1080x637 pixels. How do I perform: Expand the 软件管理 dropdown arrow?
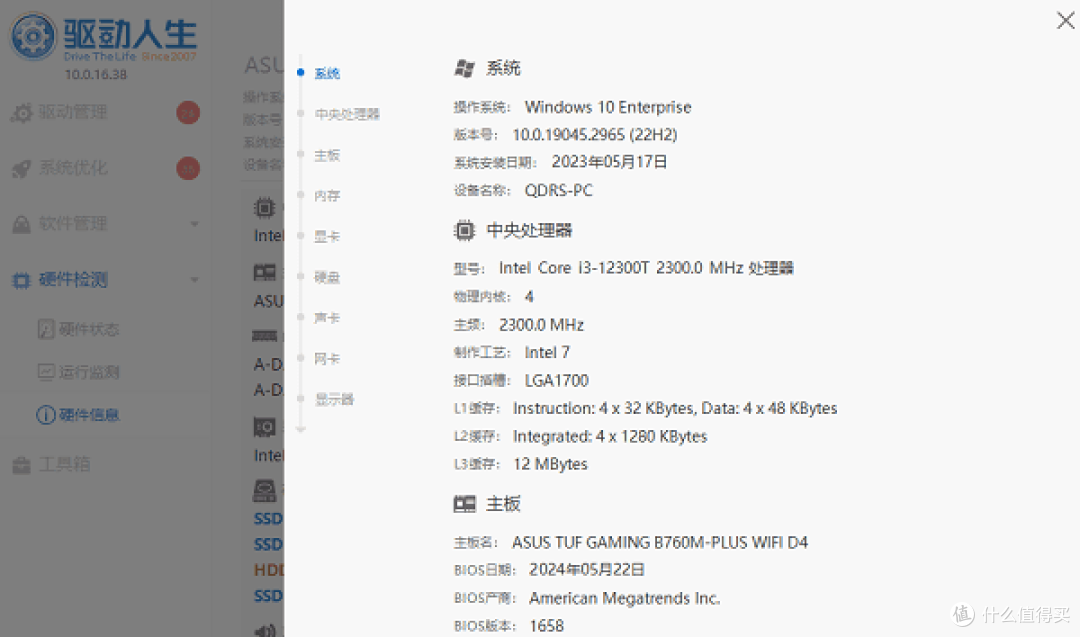tap(194, 224)
